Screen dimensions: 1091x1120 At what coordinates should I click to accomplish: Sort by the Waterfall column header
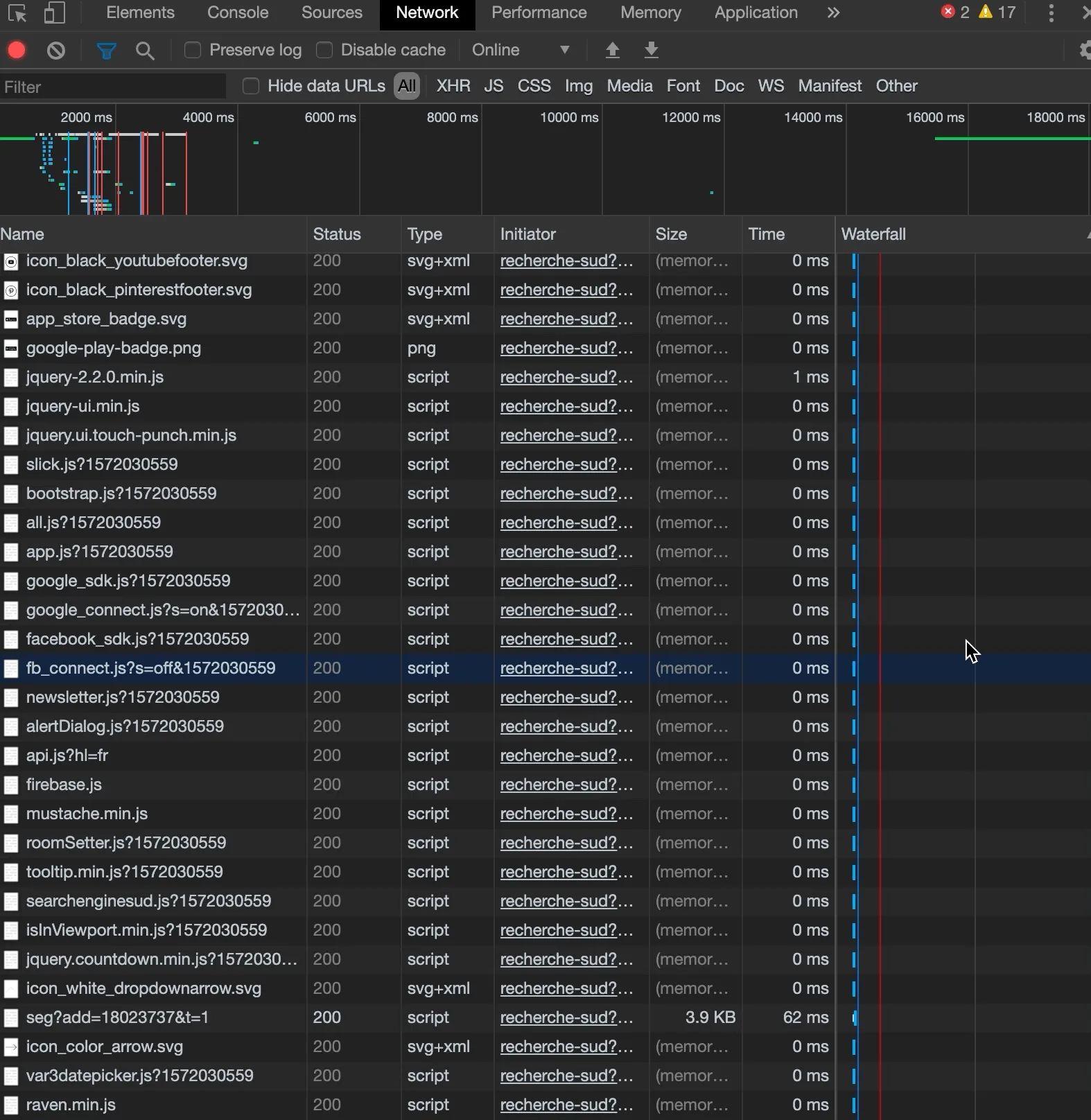tap(963, 234)
